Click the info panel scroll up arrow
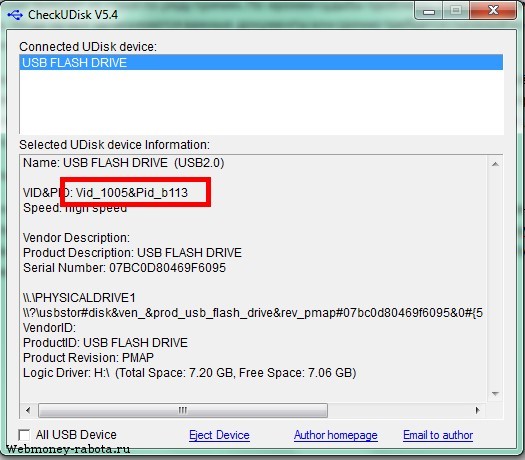The height and width of the screenshot is (460, 525). pyautogui.click(x=495, y=164)
